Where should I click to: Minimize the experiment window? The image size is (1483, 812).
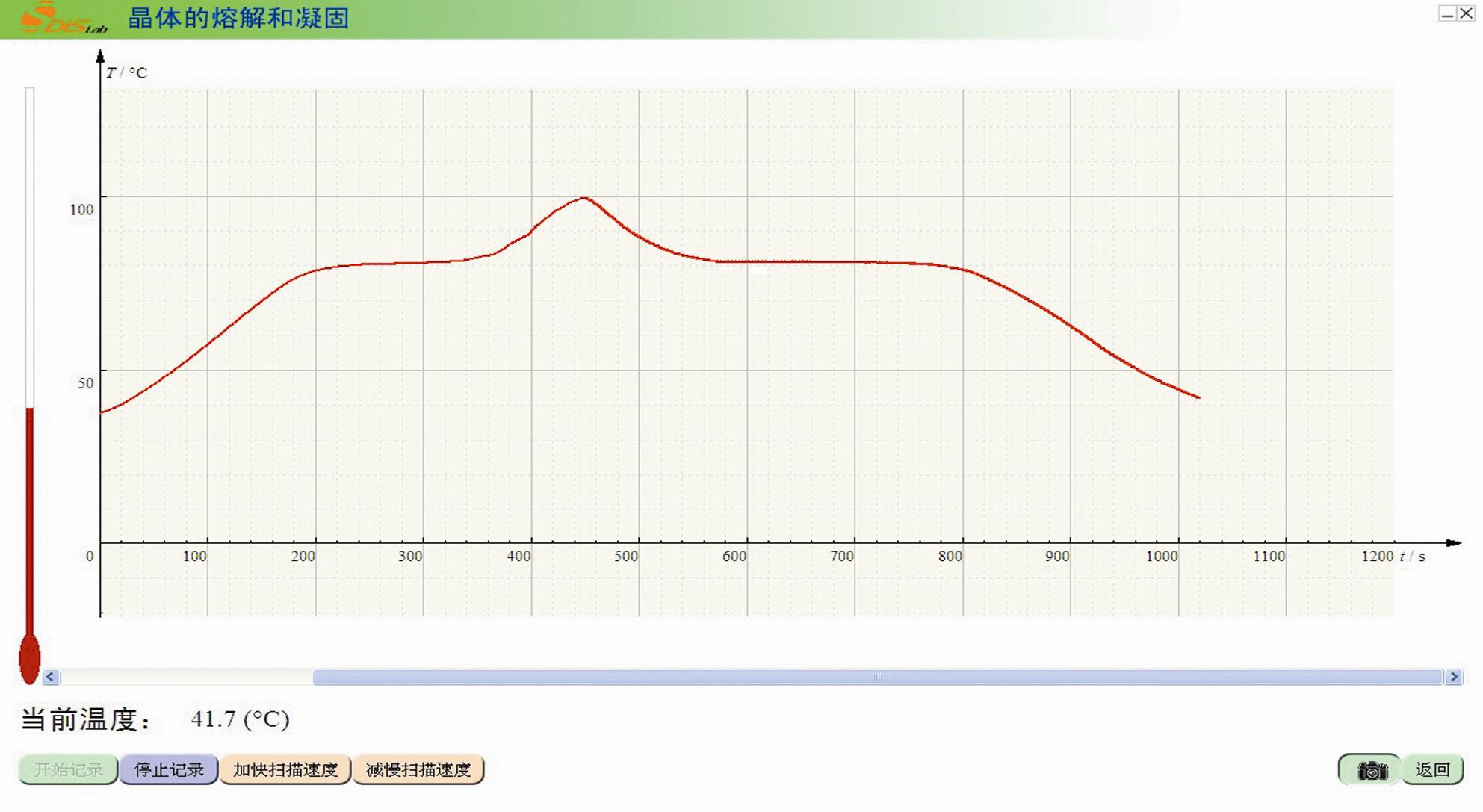click(1447, 13)
